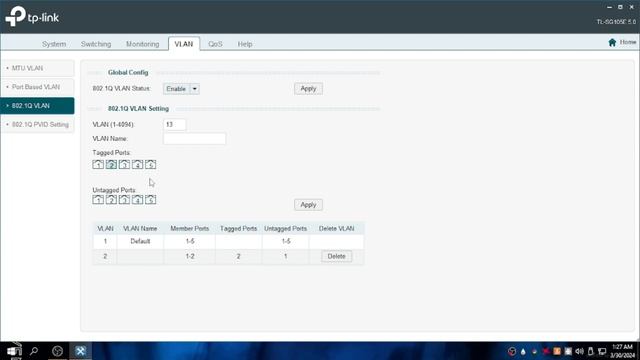
Task: Click Member Ports '1-2' cell of VLAN 2
Action: point(190,256)
